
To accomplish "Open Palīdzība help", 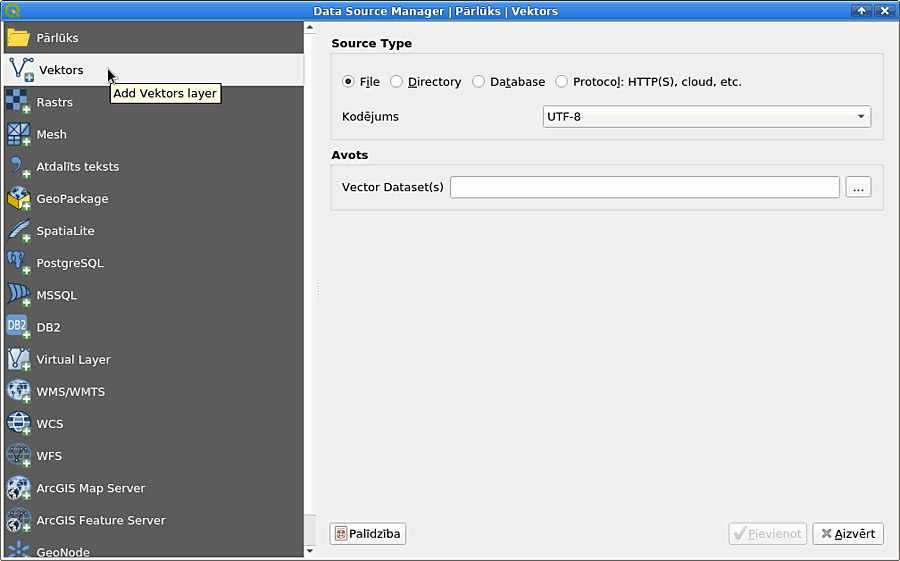I will coord(367,533).
